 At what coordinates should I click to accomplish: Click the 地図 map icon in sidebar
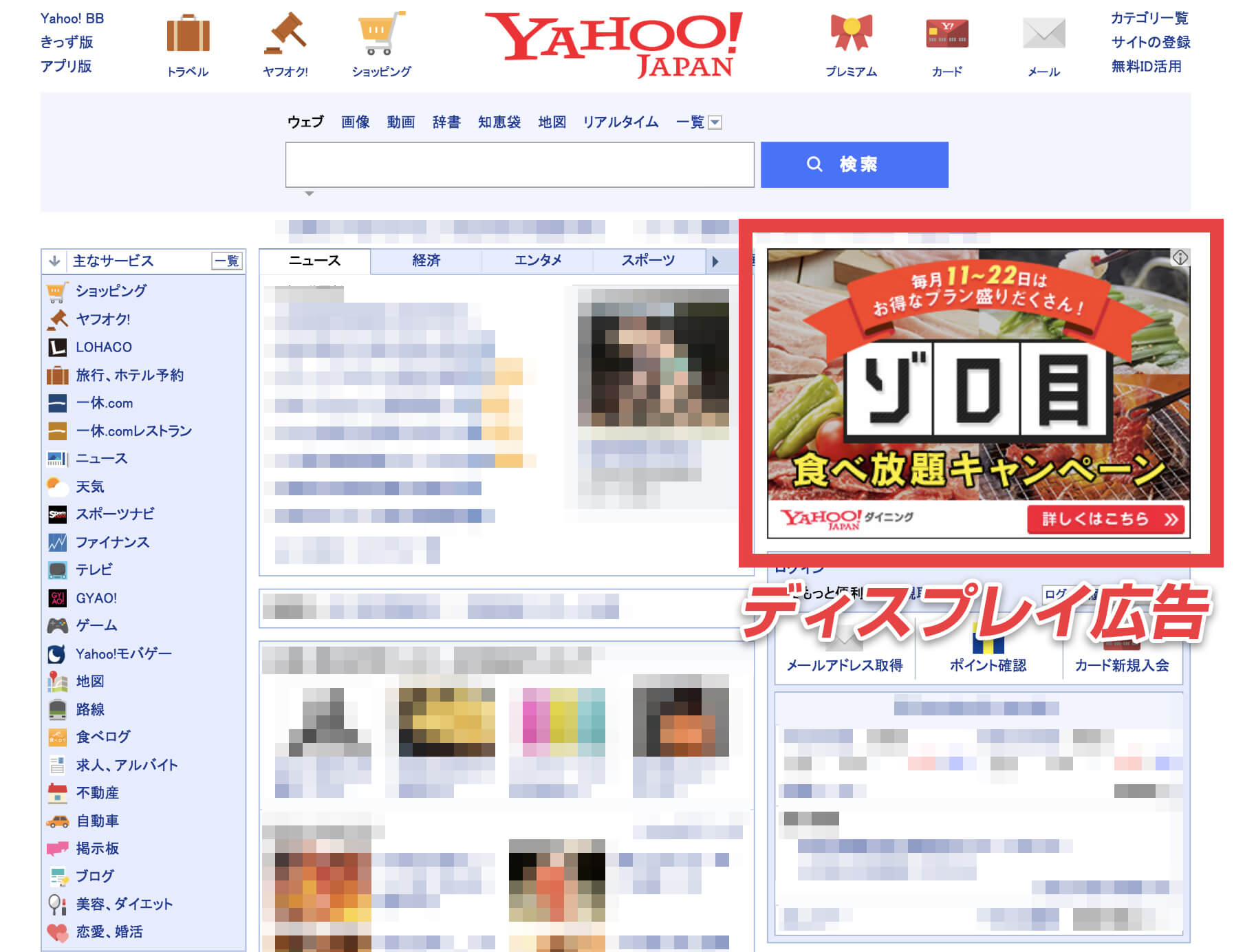(57, 681)
